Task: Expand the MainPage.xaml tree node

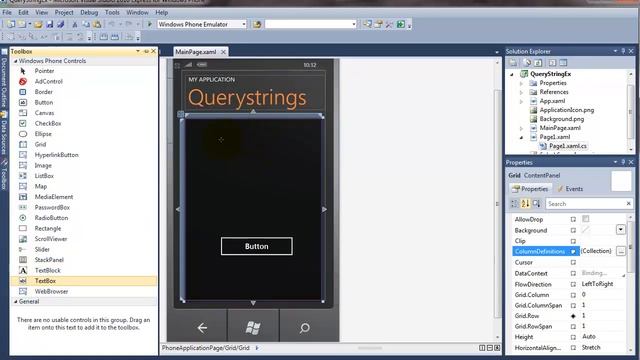Action: [x=522, y=128]
